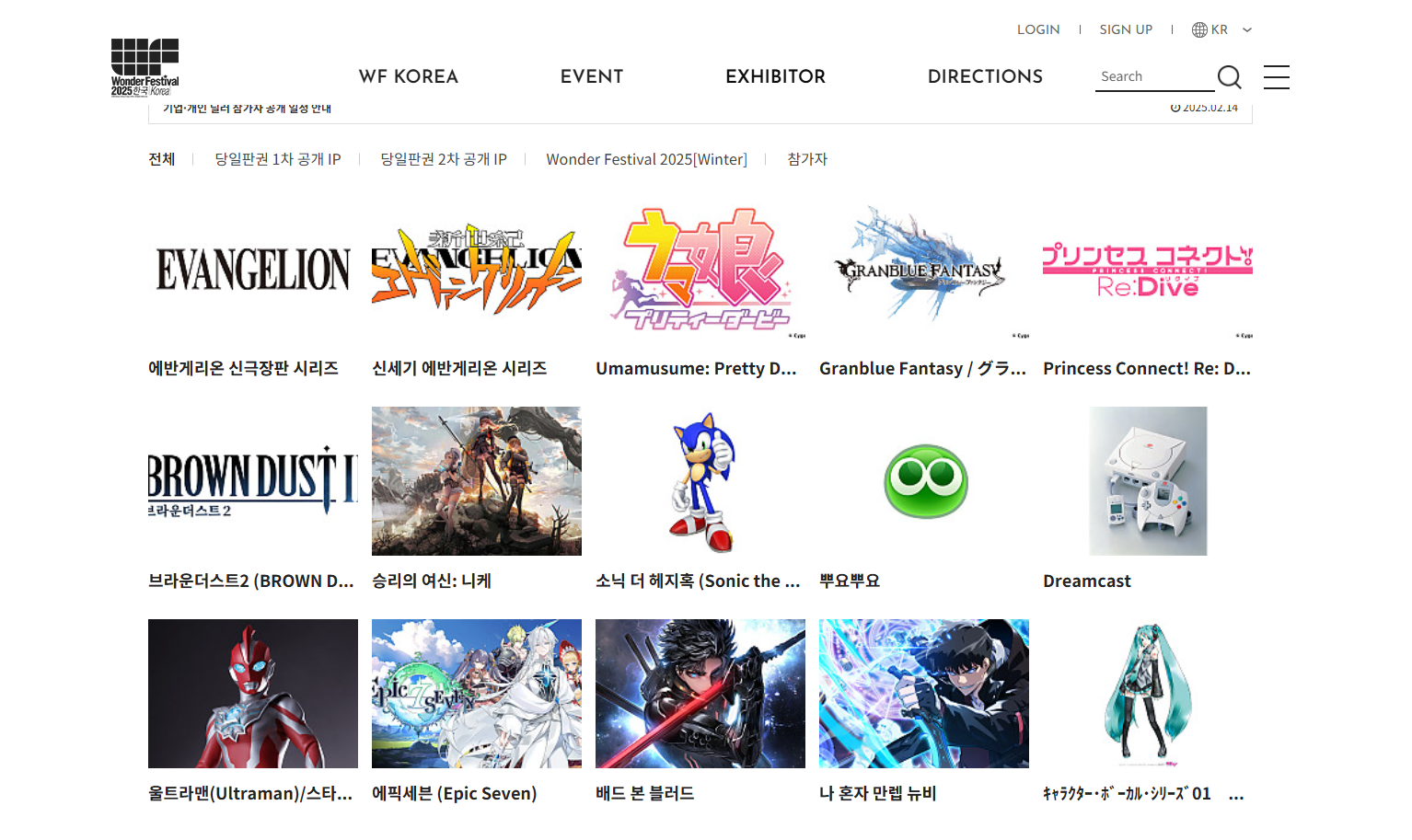Click title Princess Connect! Re: D...
This screenshot has height=840, width=1412.
tap(1147, 368)
